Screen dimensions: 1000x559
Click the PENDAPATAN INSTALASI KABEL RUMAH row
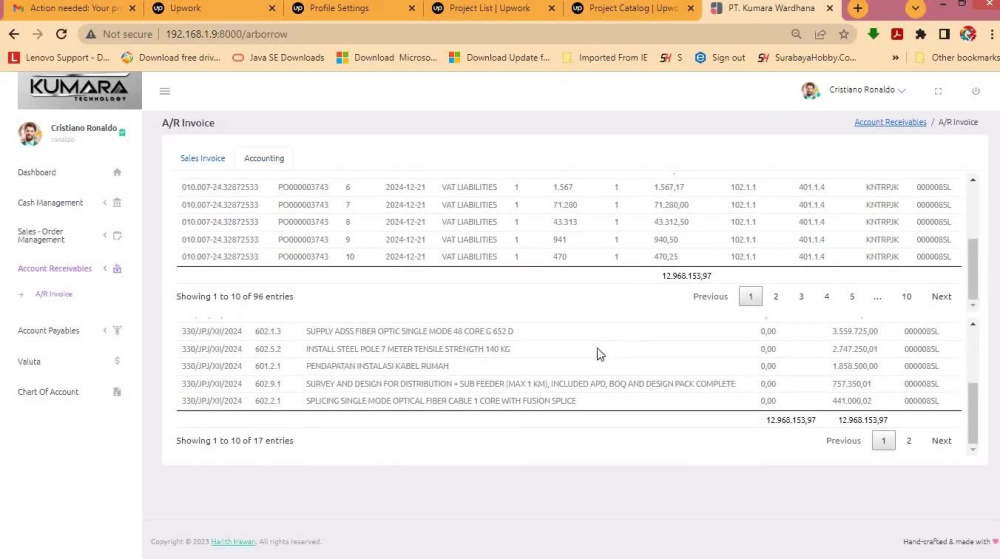(x=568, y=366)
